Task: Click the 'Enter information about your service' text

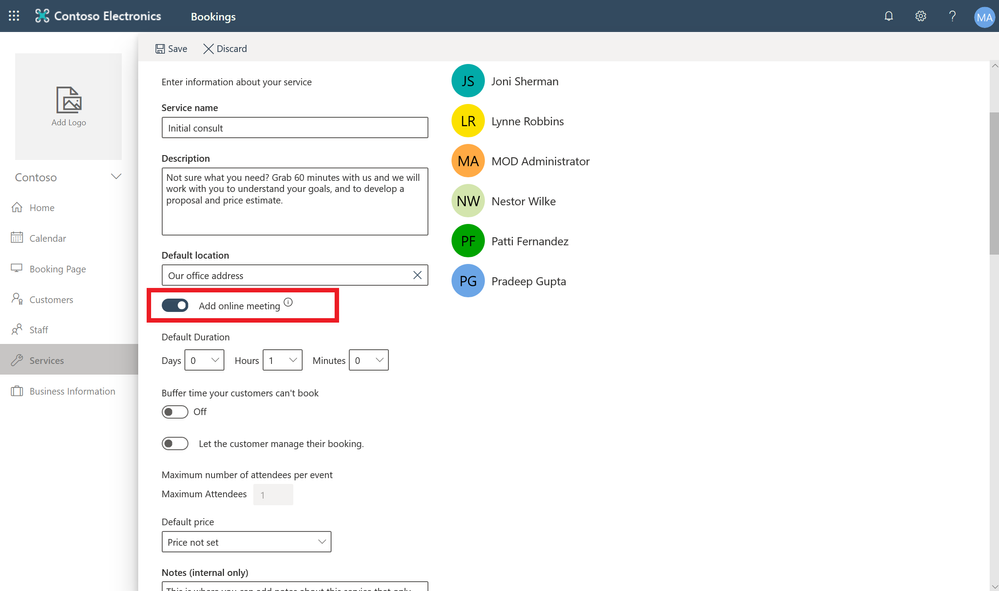Action: (x=236, y=82)
